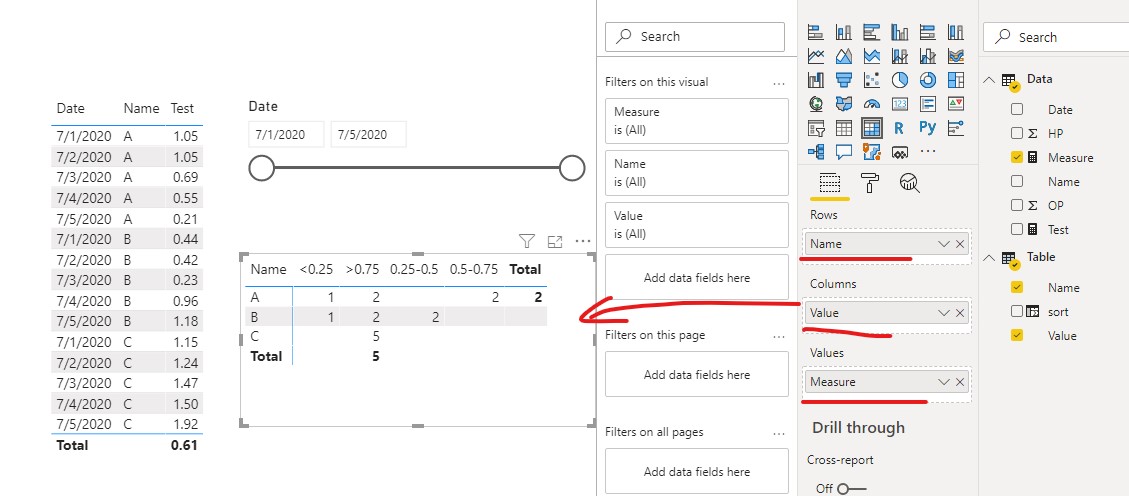The width and height of the screenshot is (1129, 496).
Task: Select the scatter chart visual
Action: [x=871, y=79]
